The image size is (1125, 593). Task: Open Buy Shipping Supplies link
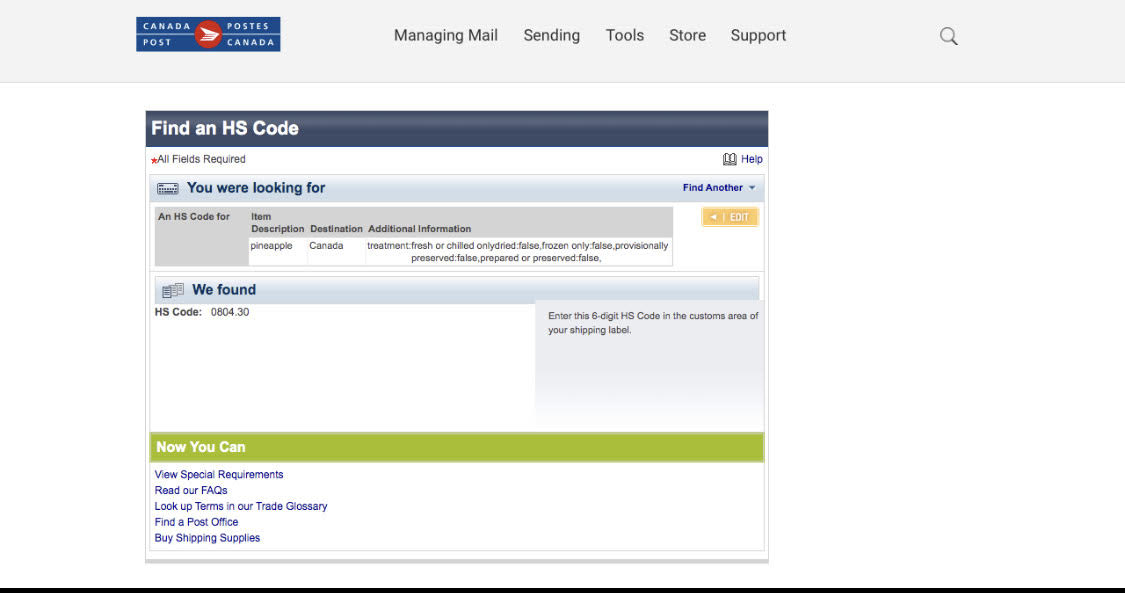pyautogui.click(x=207, y=538)
